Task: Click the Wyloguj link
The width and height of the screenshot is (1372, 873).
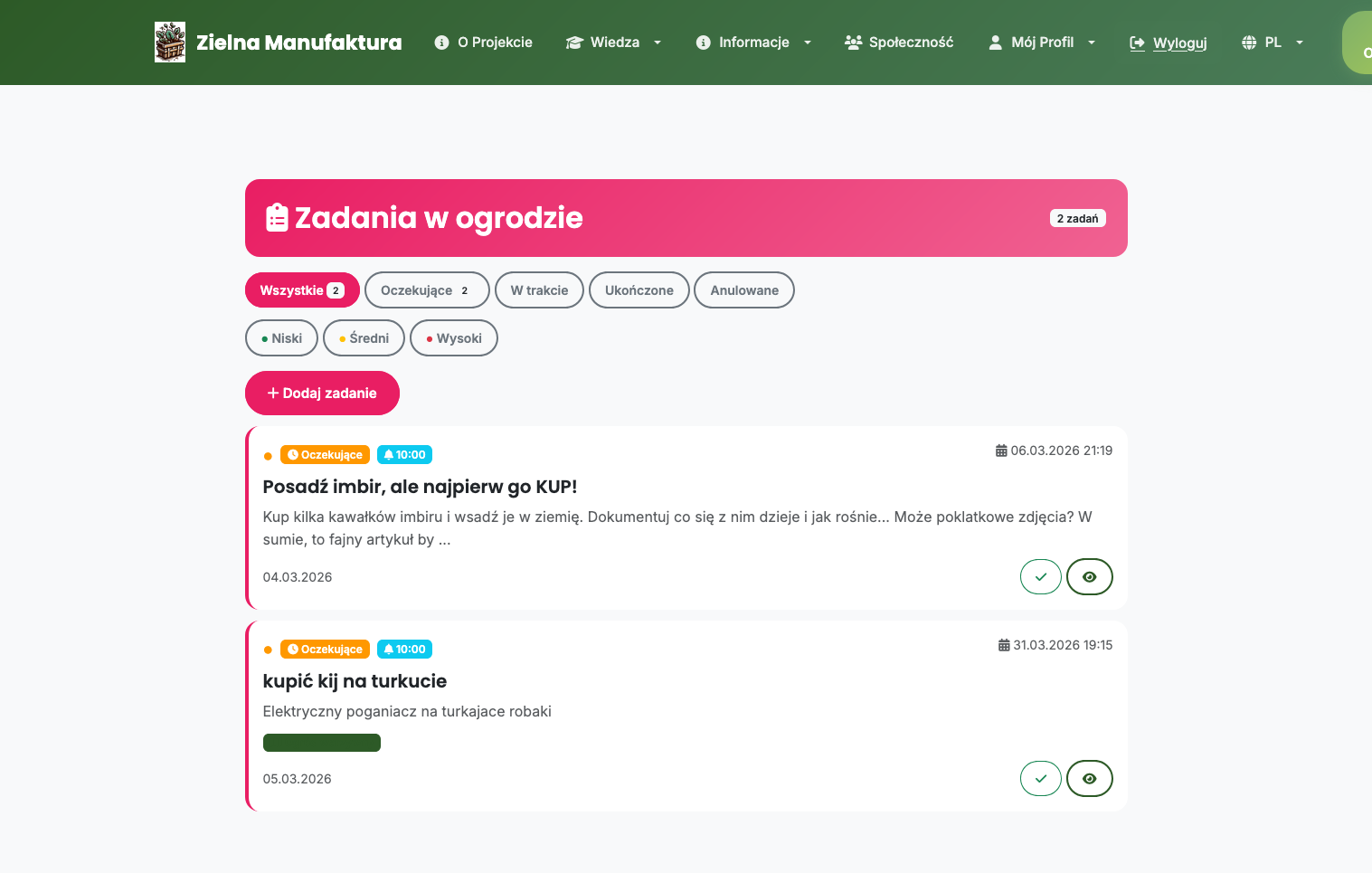Action: (1169, 43)
